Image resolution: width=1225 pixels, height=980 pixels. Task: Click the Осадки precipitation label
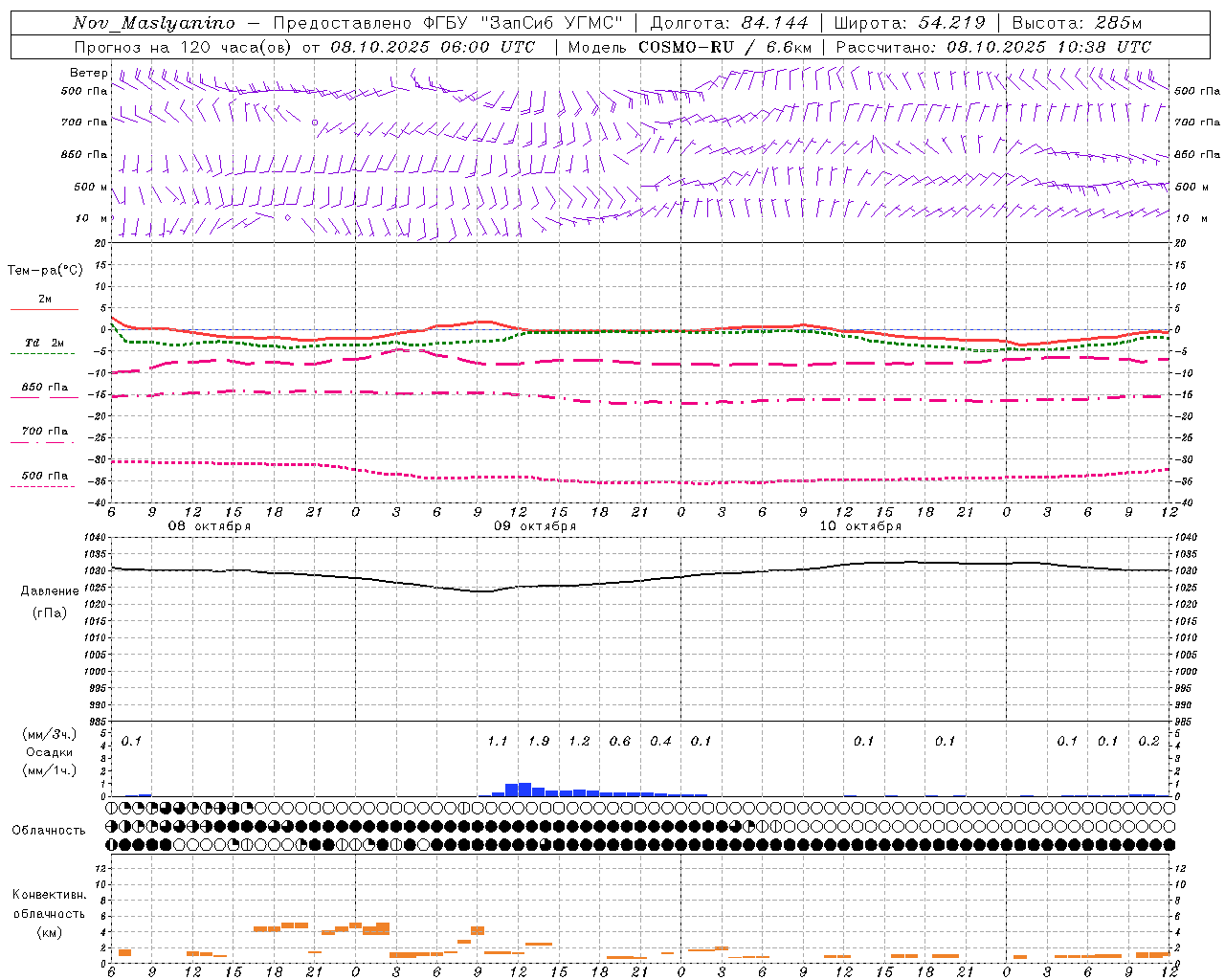(x=50, y=753)
